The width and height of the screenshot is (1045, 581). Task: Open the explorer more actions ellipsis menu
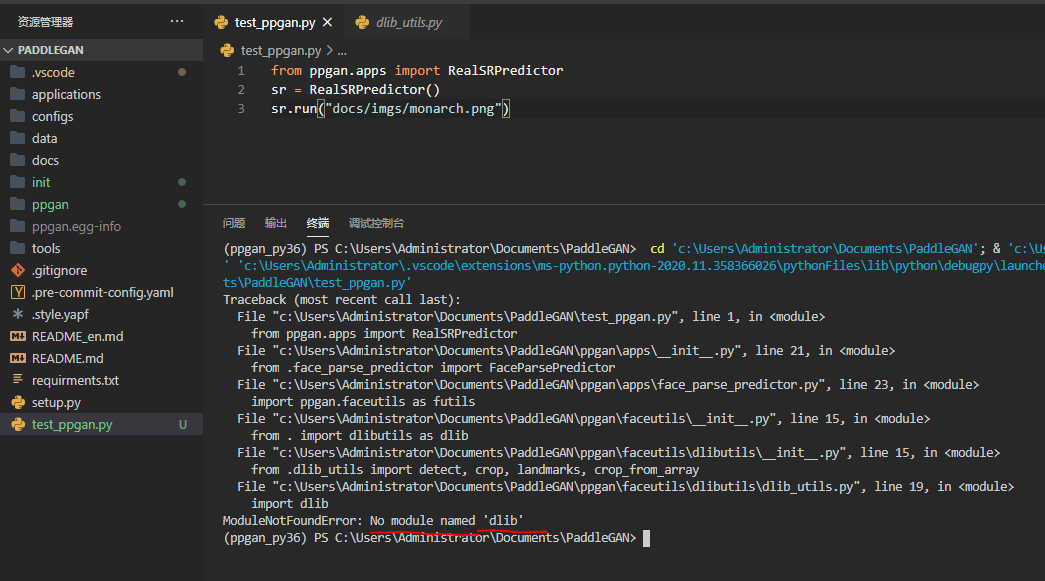(x=177, y=21)
